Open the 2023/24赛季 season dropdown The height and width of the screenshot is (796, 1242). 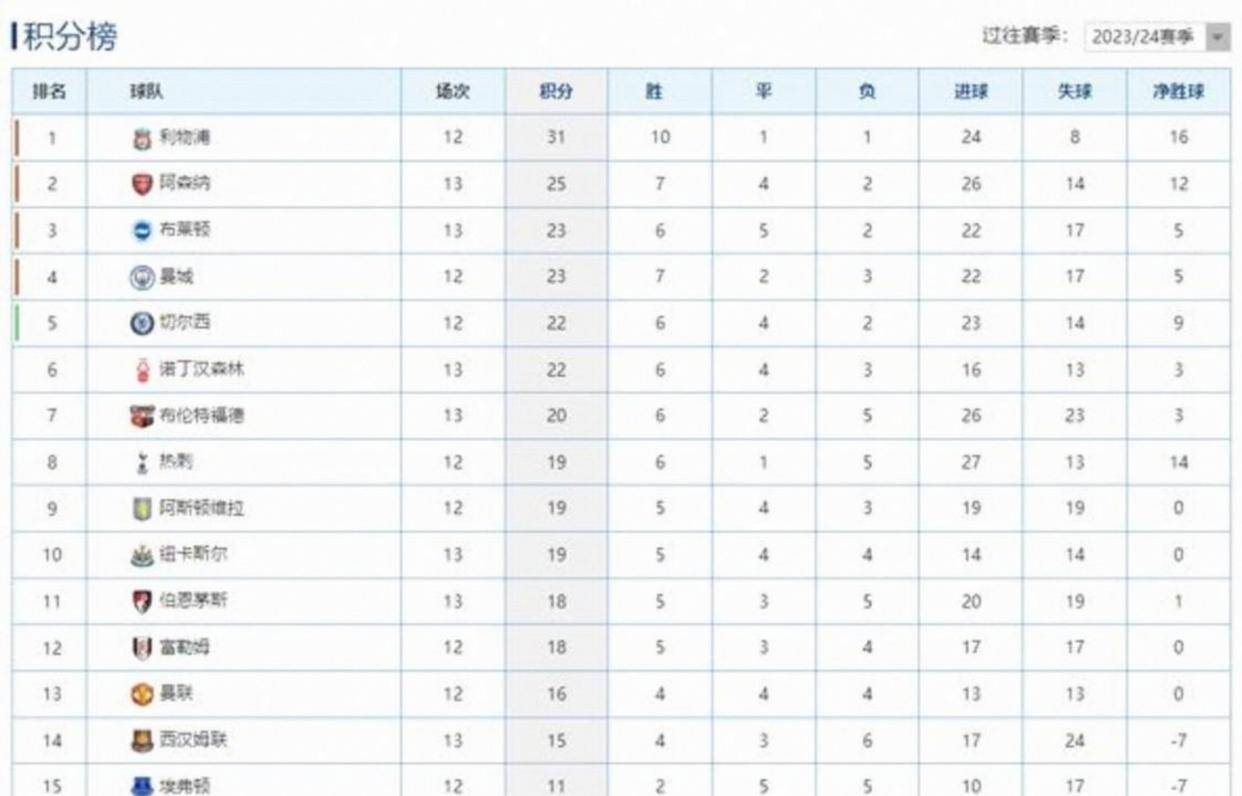[1146, 37]
